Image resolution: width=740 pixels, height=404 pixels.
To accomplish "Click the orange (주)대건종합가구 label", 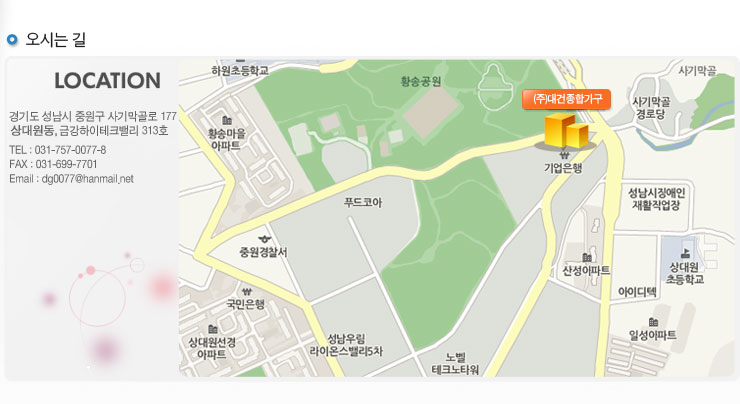I will click(x=567, y=99).
